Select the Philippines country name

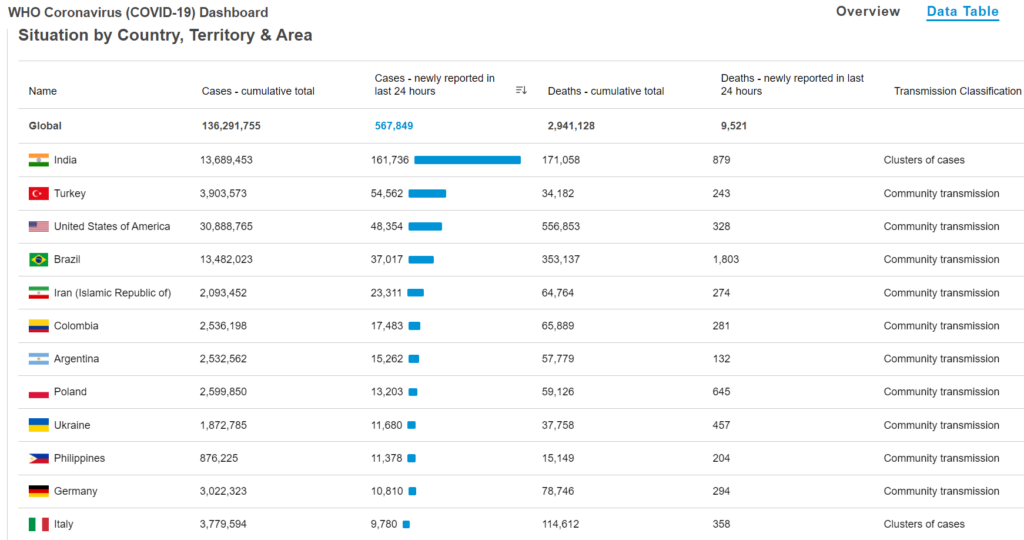[x=79, y=458]
